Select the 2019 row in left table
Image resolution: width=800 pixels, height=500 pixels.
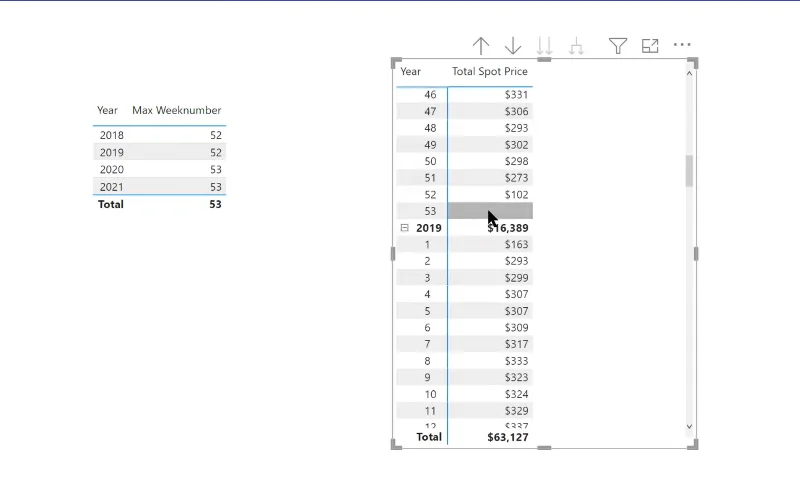(x=160, y=152)
